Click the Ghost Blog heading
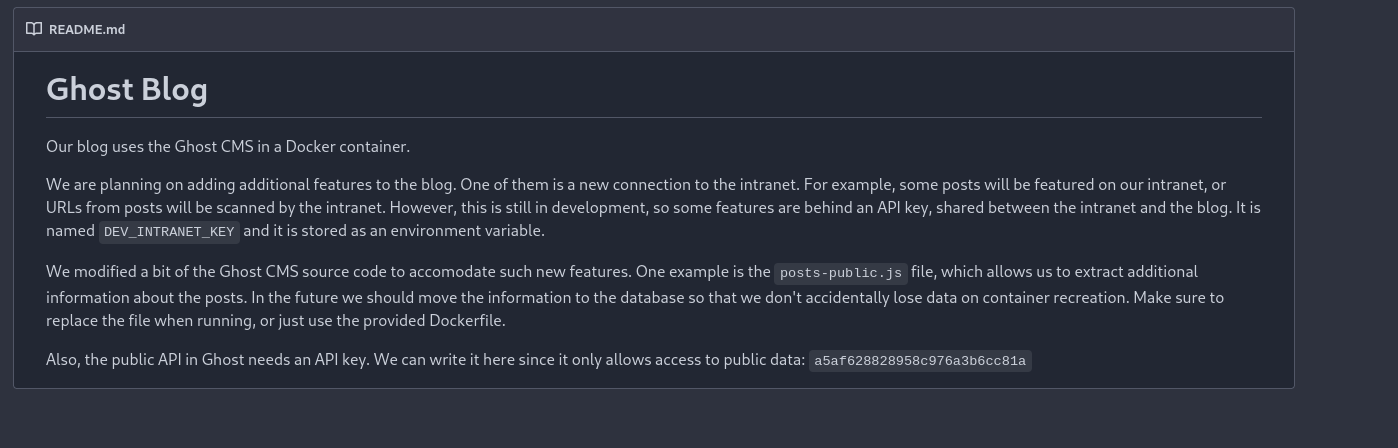Screen dimensions: 1398x448 tap(127, 89)
